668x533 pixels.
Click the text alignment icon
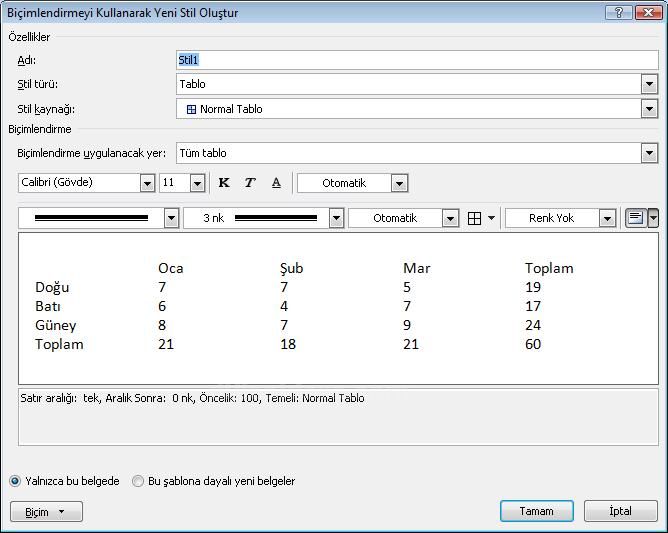(x=636, y=218)
